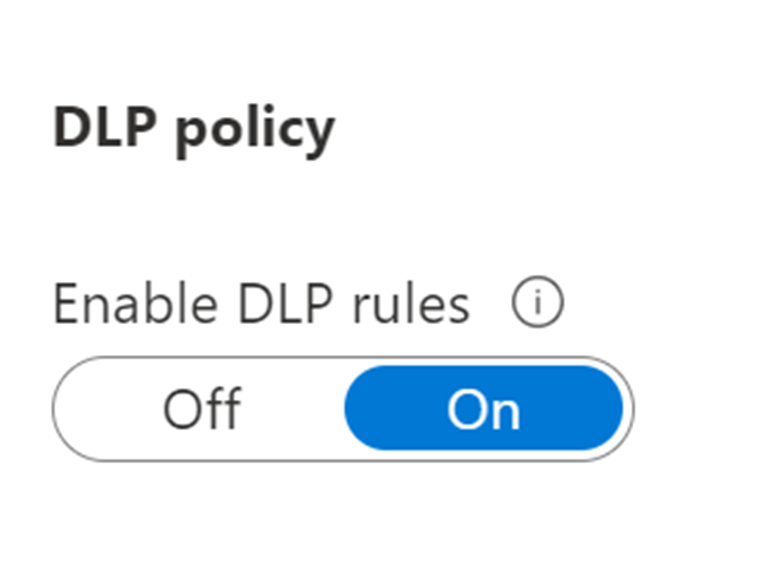Click the word Off inside the pill toggle

202,409
